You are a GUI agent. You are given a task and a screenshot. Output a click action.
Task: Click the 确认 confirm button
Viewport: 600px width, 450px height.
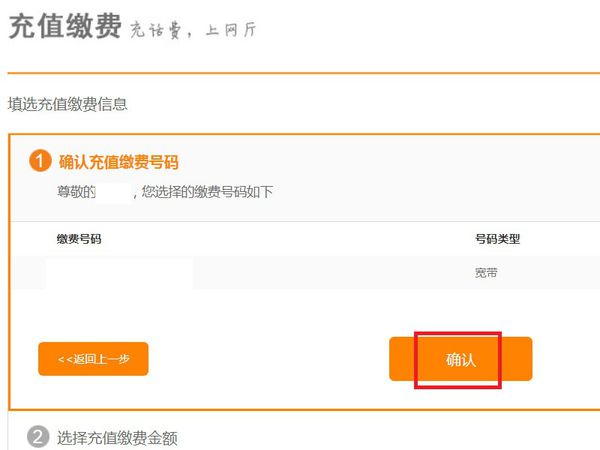click(461, 359)
